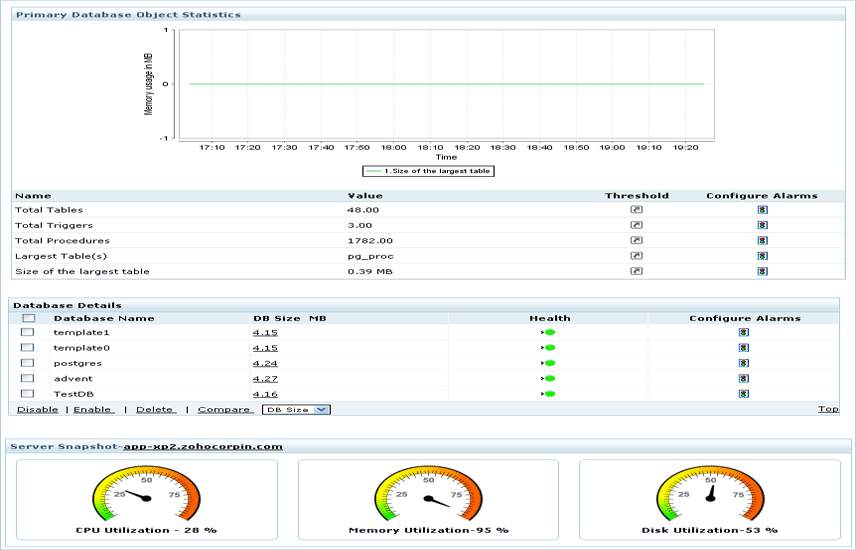856x550 pixels.
Task: Open the app-xp2.zohocorpin.com server link
Action: pos(203,446)
